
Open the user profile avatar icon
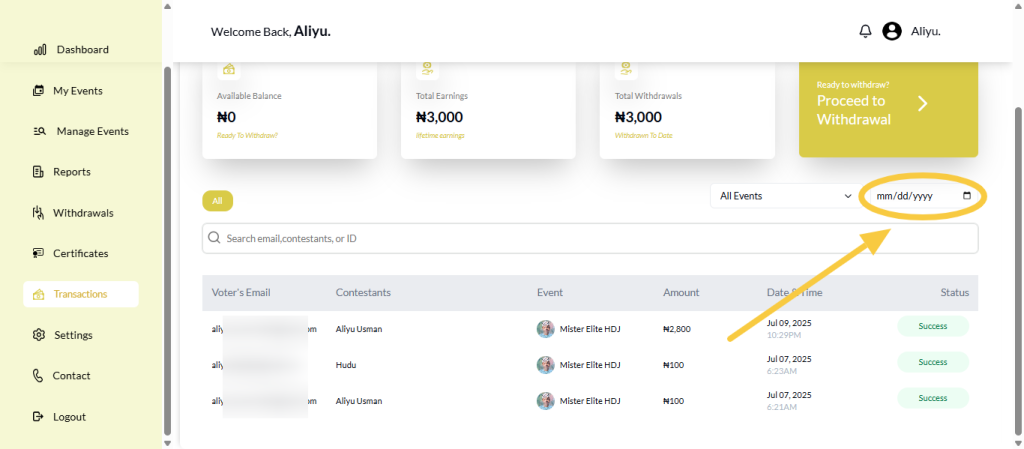coord(892,31)
